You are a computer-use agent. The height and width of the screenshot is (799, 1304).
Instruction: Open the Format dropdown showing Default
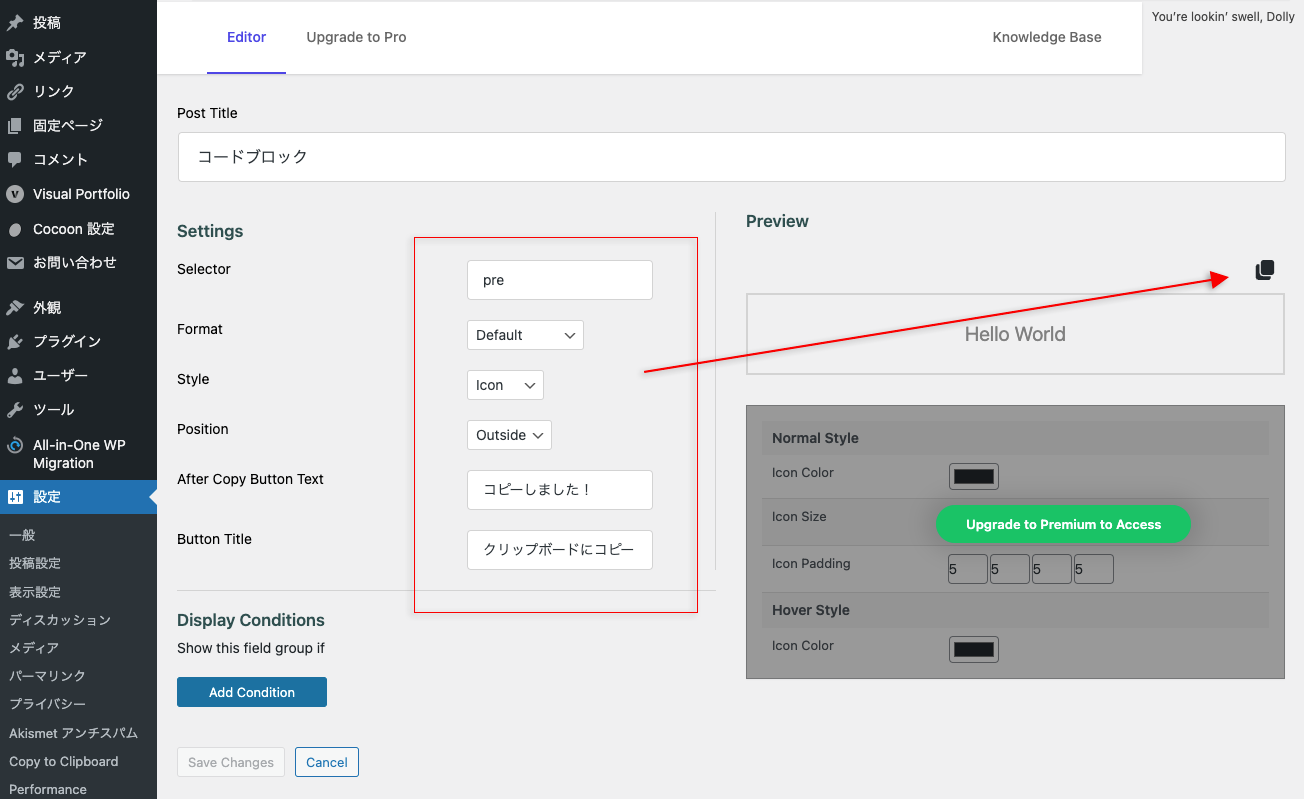tap(525, 335)
